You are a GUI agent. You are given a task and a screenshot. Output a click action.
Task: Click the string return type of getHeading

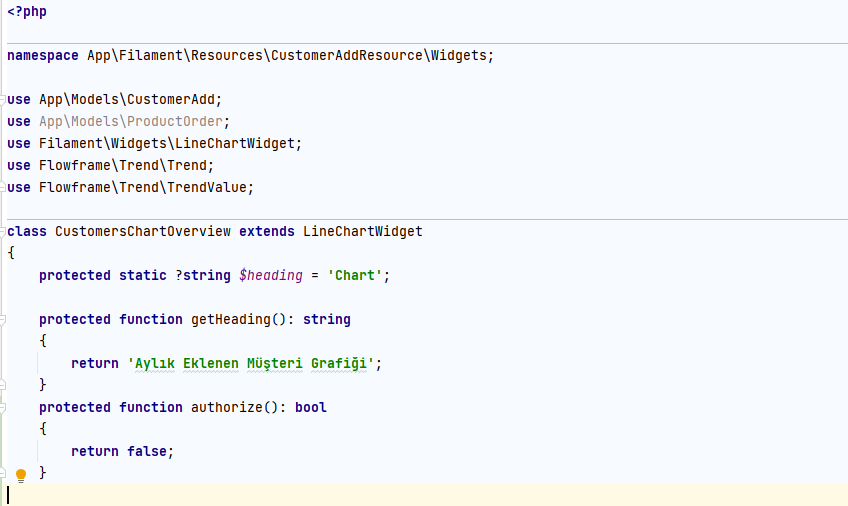(327, 319)
